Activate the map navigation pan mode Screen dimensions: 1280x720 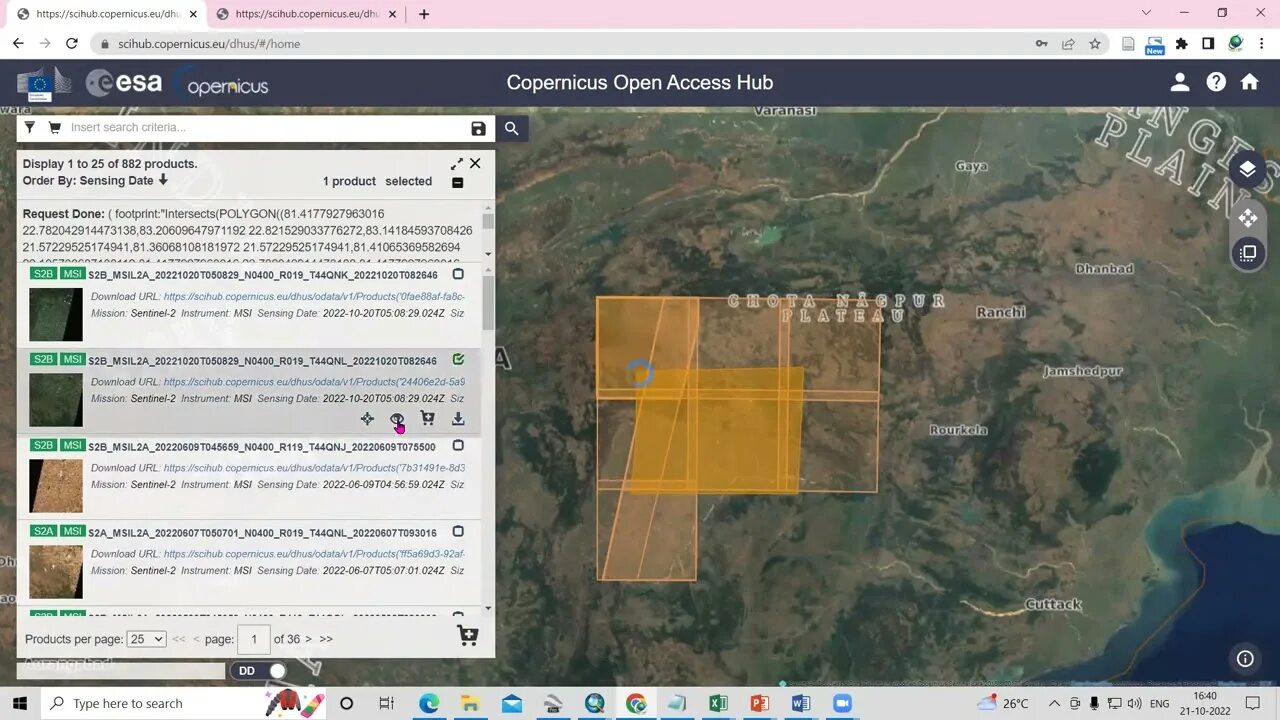coord(1247,217)
